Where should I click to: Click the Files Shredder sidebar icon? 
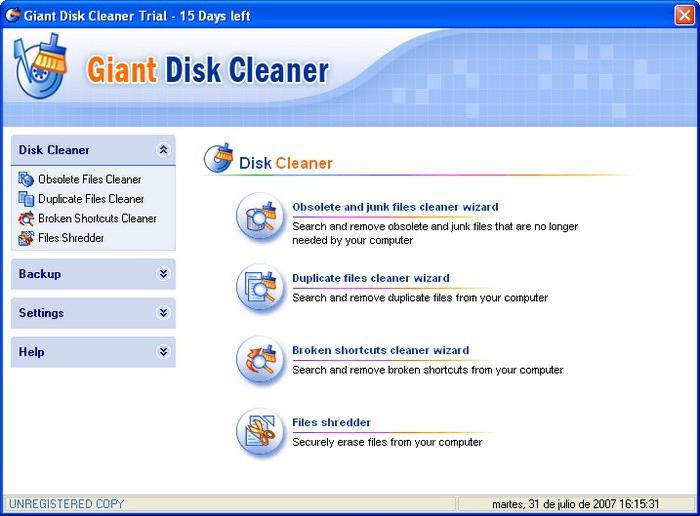(26, 238)
